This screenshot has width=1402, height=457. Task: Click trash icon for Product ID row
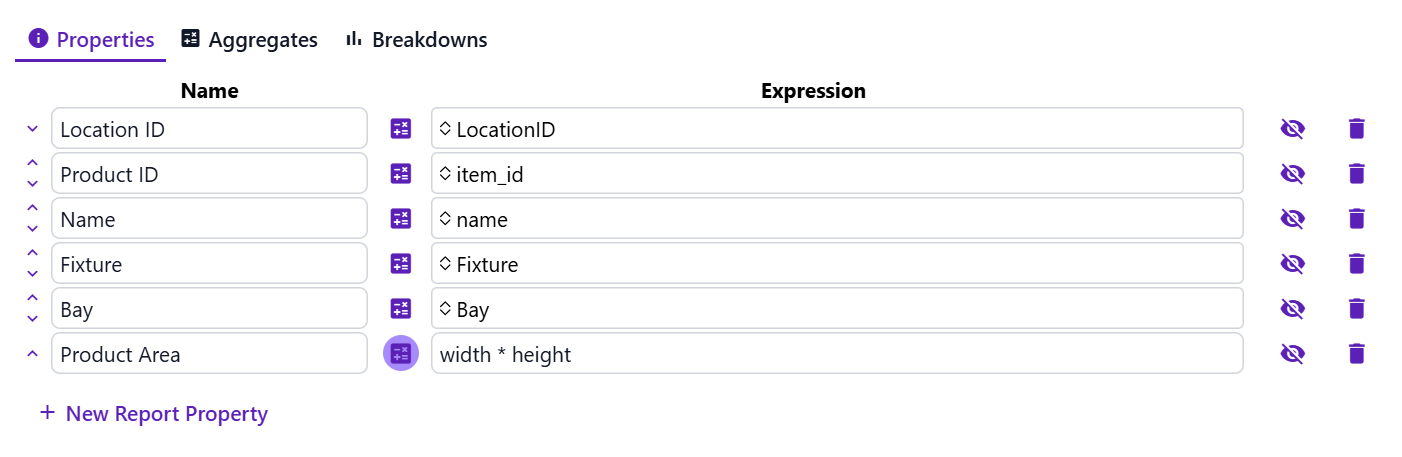(1356, 174)
